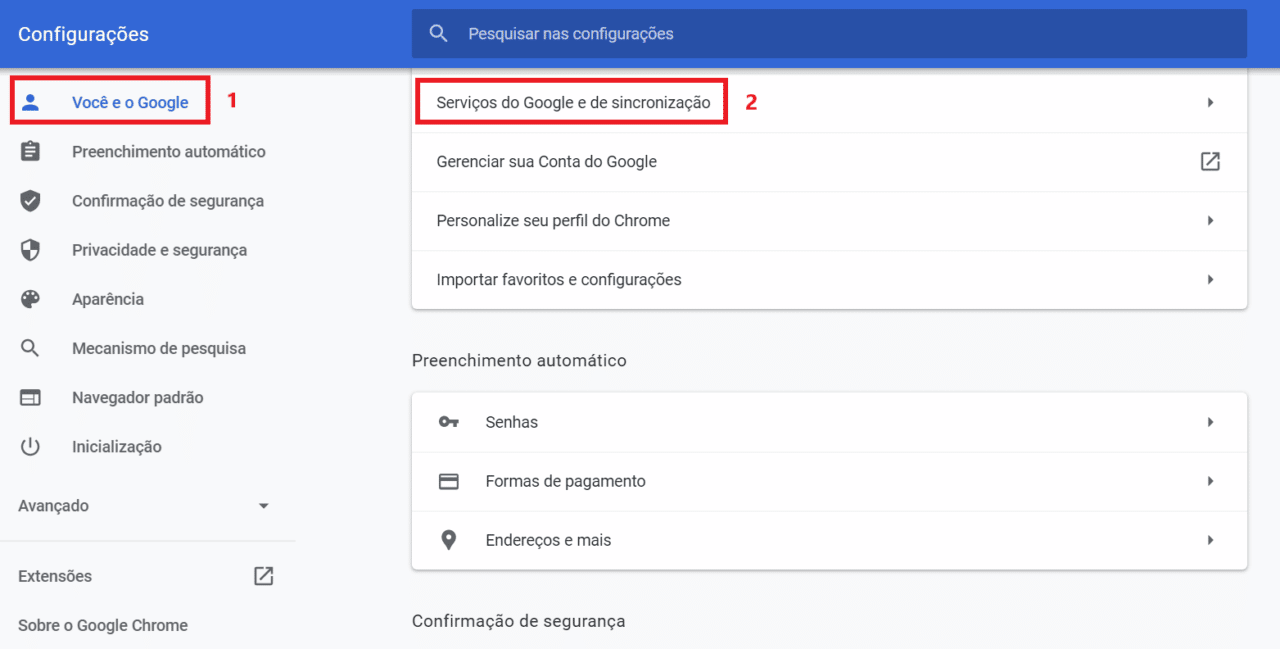Open Privacidade e segurança sidebar section
Image resolution: width=1280 pixels, height=649 pixels.
pyautogui.click(x=159, y=250)
